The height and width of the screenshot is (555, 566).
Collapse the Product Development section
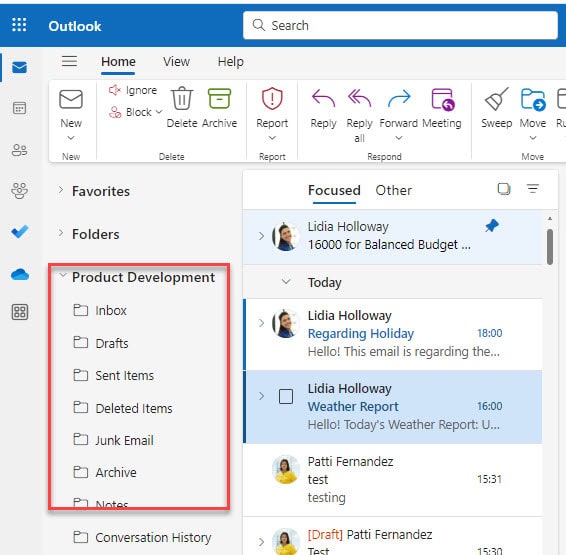[x=63, y=275]
